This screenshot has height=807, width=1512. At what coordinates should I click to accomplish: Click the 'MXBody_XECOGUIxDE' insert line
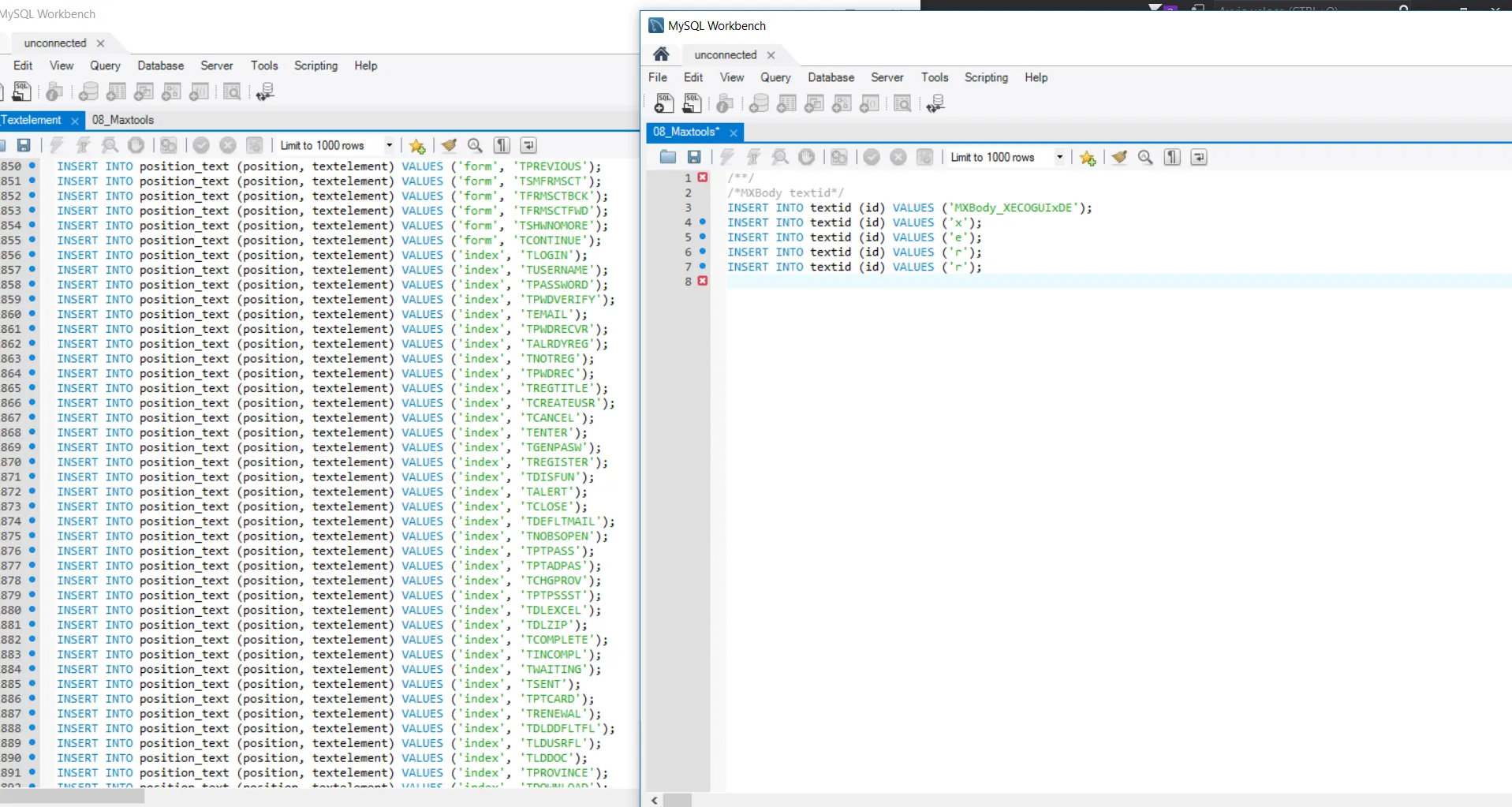coord(909,207)
